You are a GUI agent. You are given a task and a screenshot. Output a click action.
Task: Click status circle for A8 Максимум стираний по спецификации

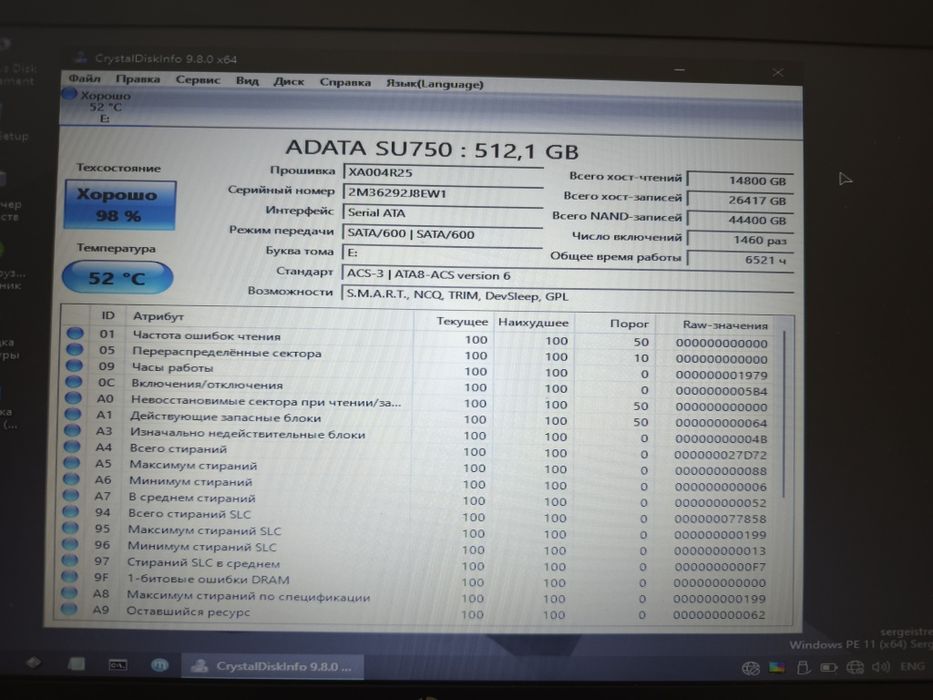(x=69, y=592)
